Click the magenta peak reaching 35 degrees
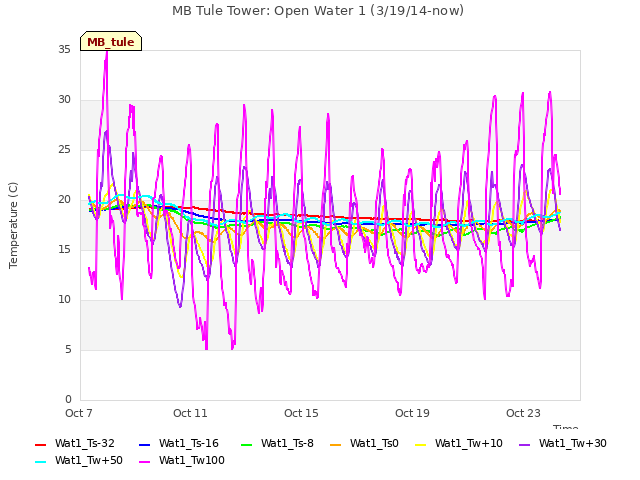Image resolution: width=640 pixels, height=480 pixels. [x=107, y=53]
